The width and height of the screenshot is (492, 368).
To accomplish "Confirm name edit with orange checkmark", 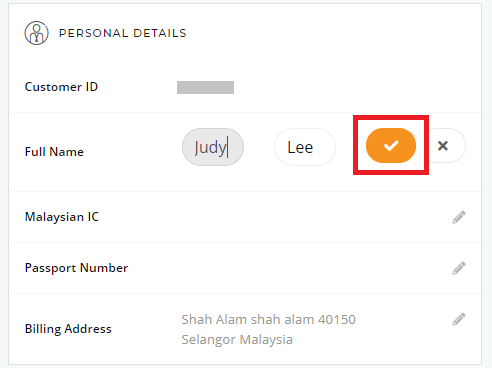I will 391,146.
